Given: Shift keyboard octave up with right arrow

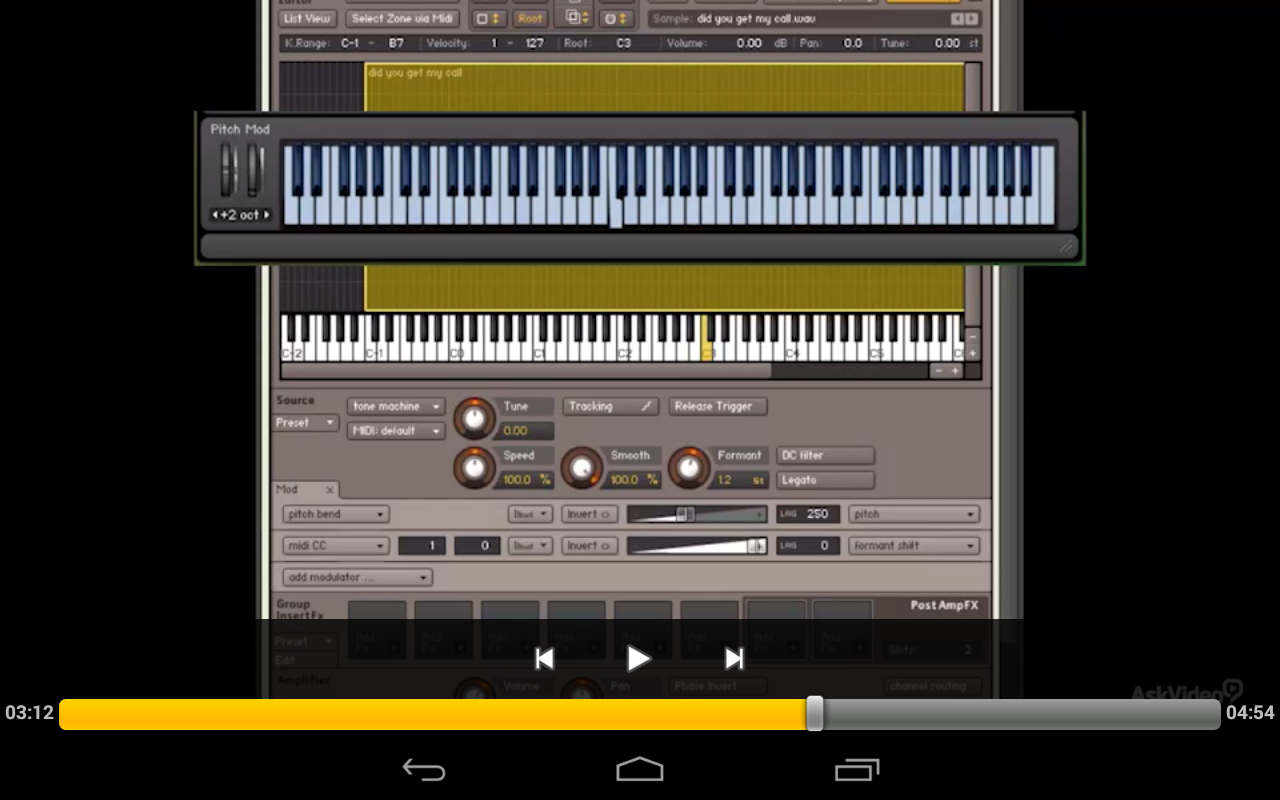Looking at the screenshot, I should pyautogui.click(x=267, y=215).
